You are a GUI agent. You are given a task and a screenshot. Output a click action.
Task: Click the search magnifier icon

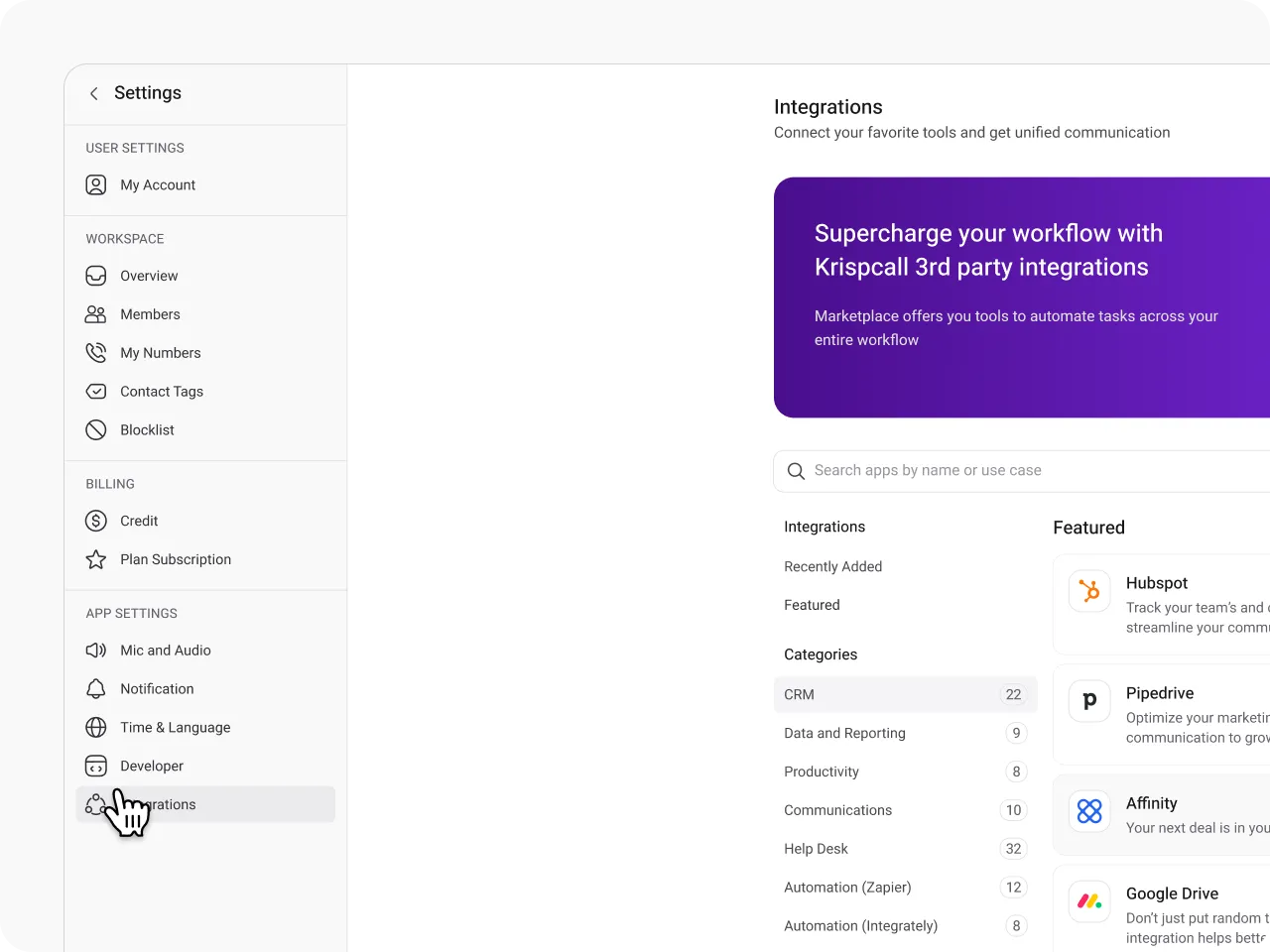click(796, 471)
